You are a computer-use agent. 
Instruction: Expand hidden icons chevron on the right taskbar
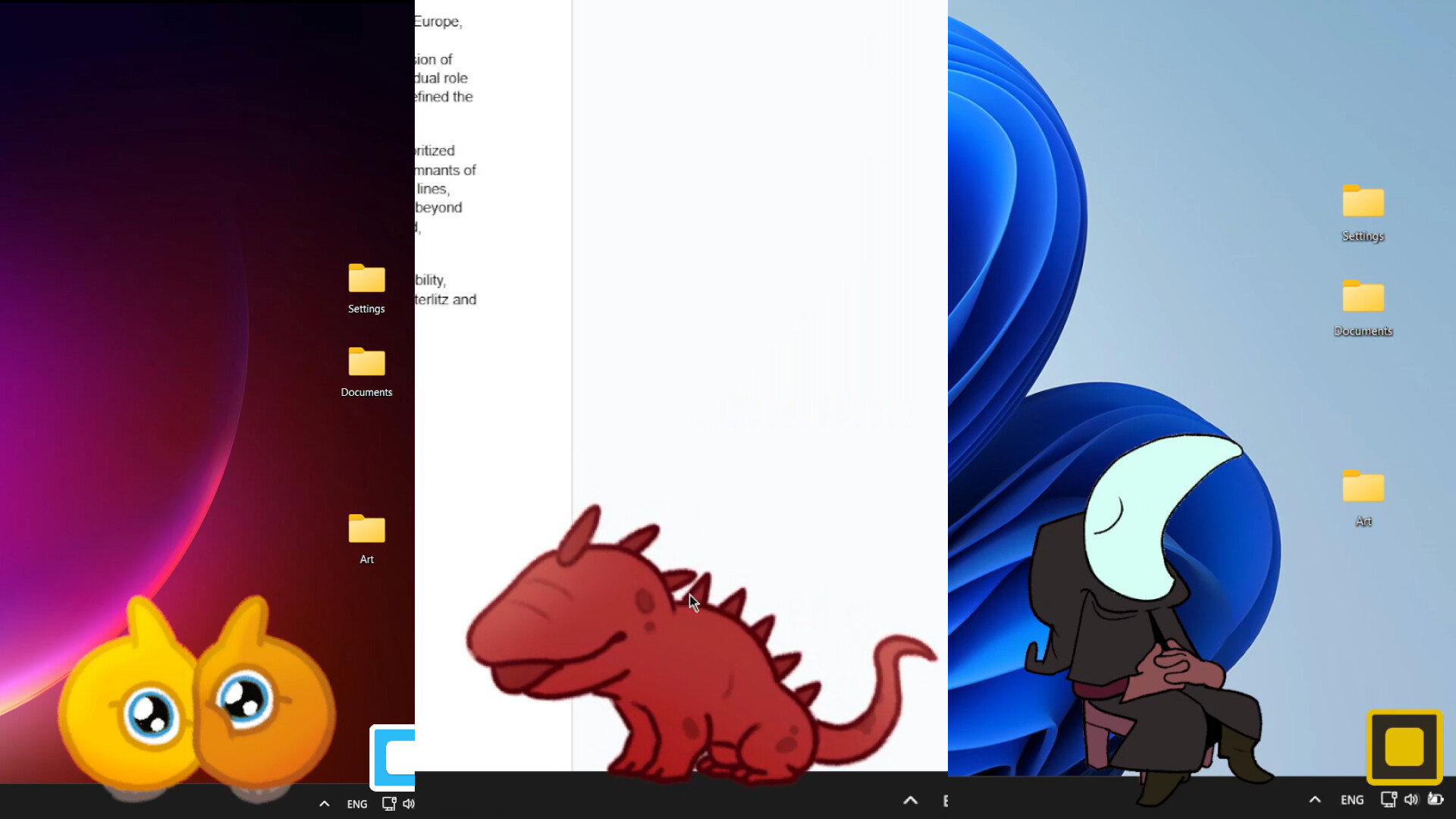click(x=1314, y=799)
